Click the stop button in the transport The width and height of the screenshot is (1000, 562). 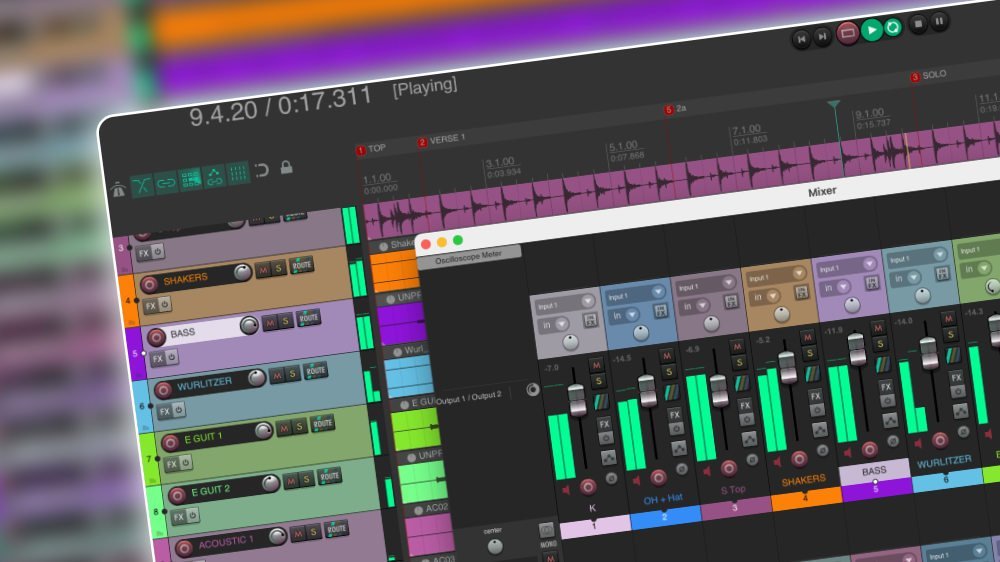[918, 24]
